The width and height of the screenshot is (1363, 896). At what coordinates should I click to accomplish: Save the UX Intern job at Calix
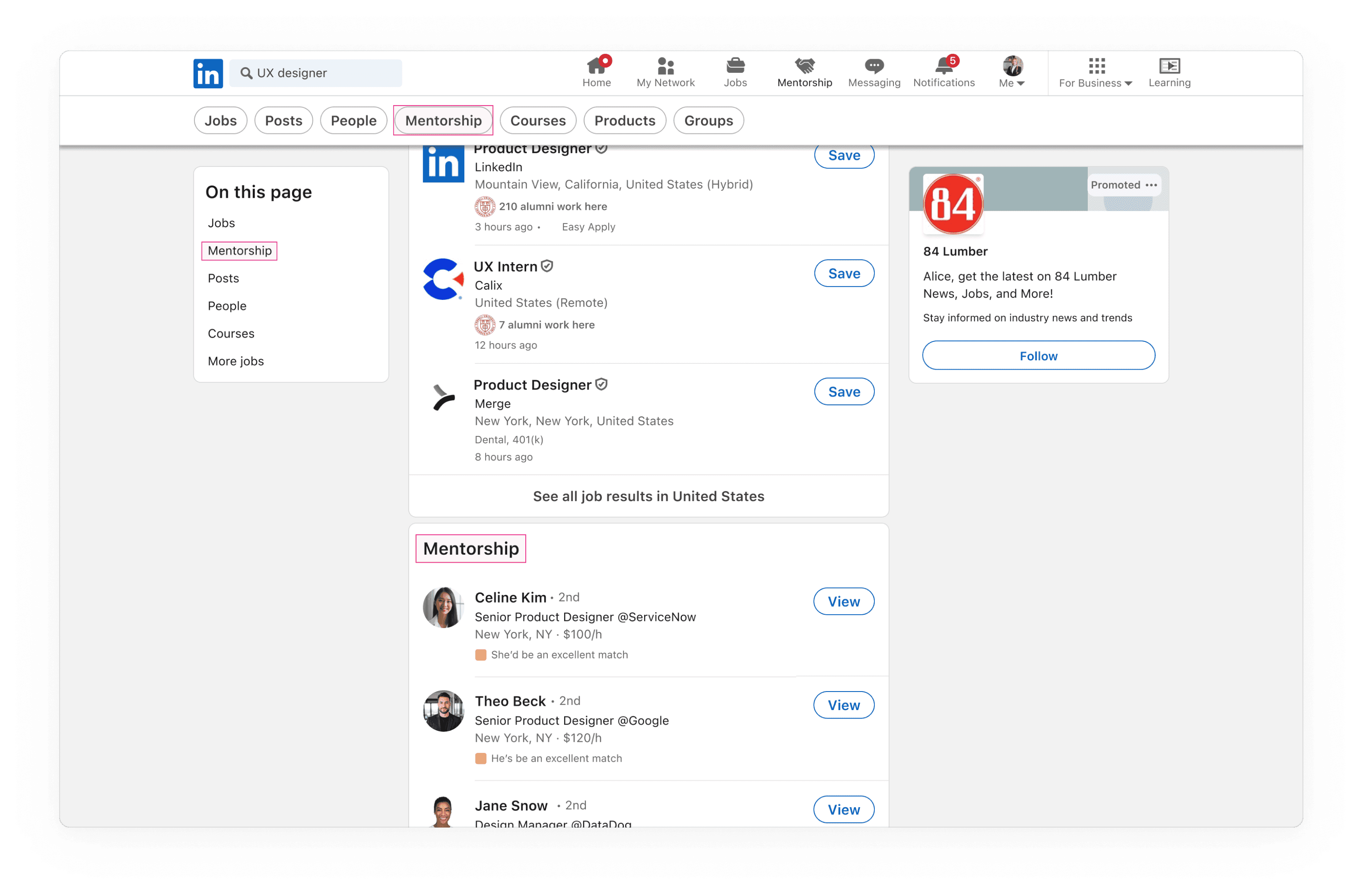tap(844, 274)
